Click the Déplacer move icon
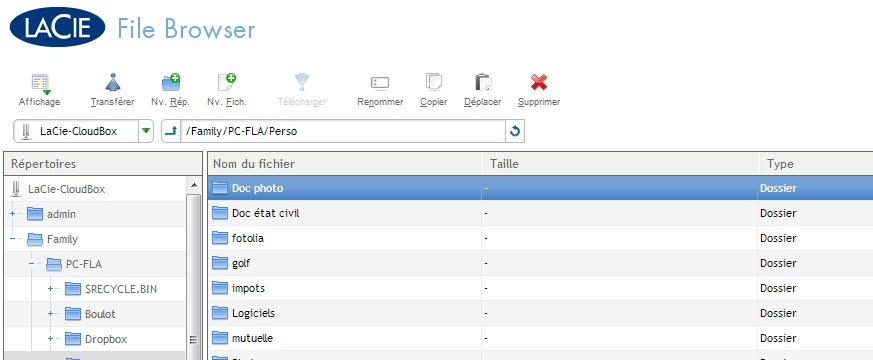The width and height of the screenshot is (873, 360). (x=483, y=82)
